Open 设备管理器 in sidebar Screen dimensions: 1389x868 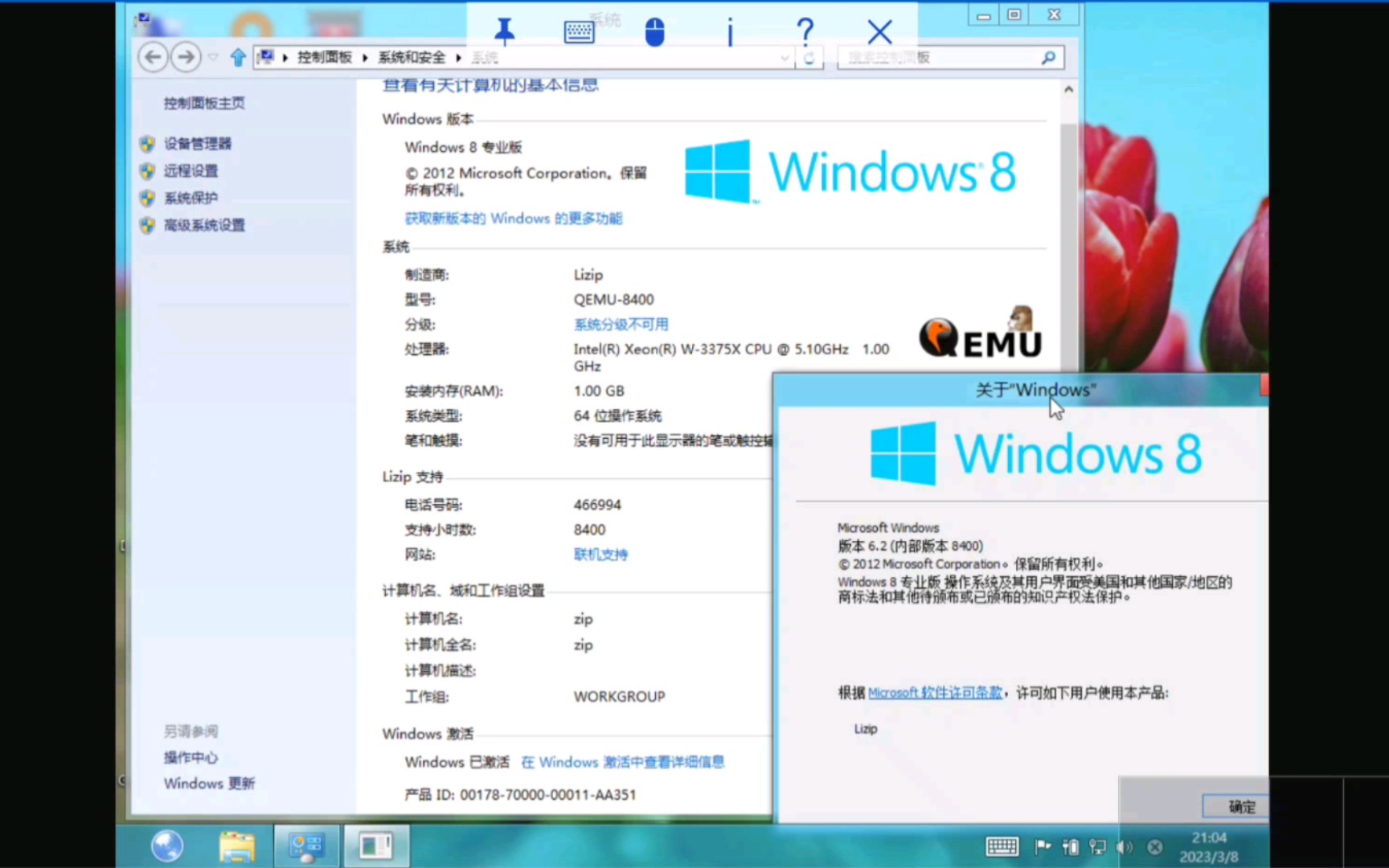click(x=198, y=143)
